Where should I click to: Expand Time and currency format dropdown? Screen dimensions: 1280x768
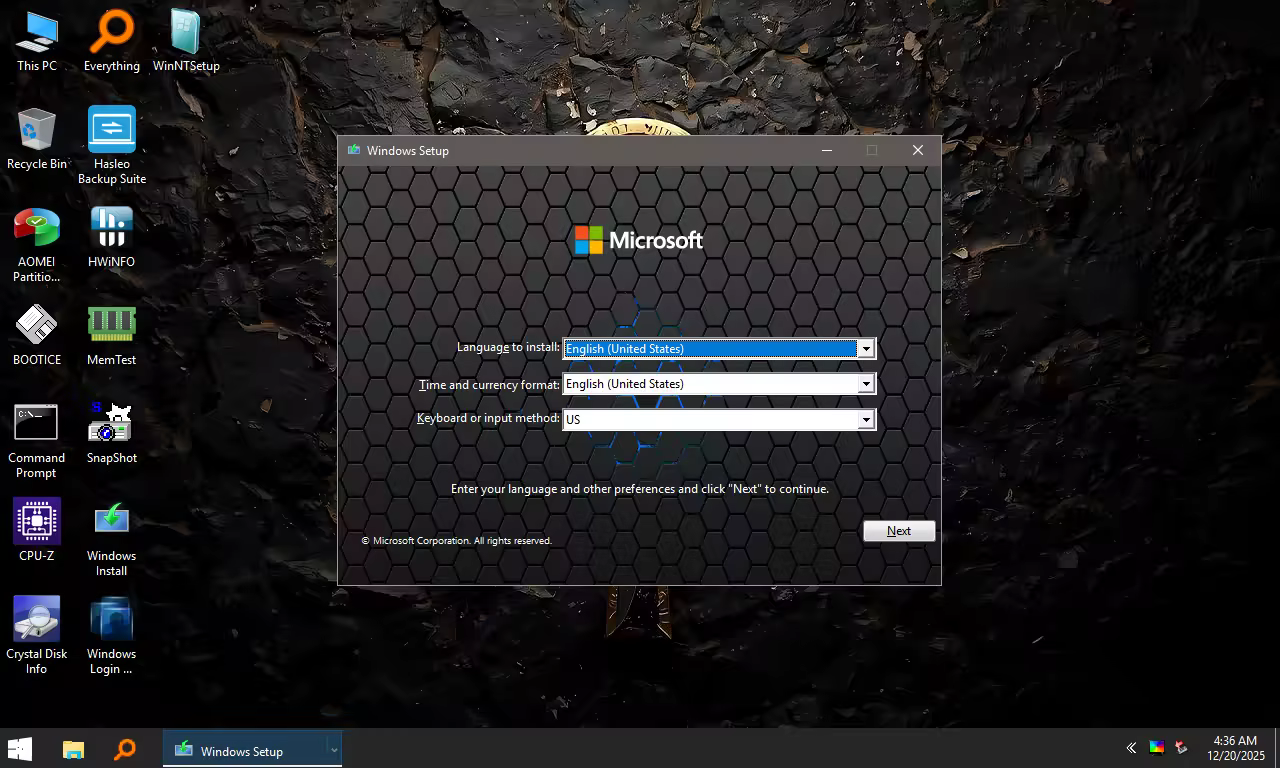tap(866, 384)
